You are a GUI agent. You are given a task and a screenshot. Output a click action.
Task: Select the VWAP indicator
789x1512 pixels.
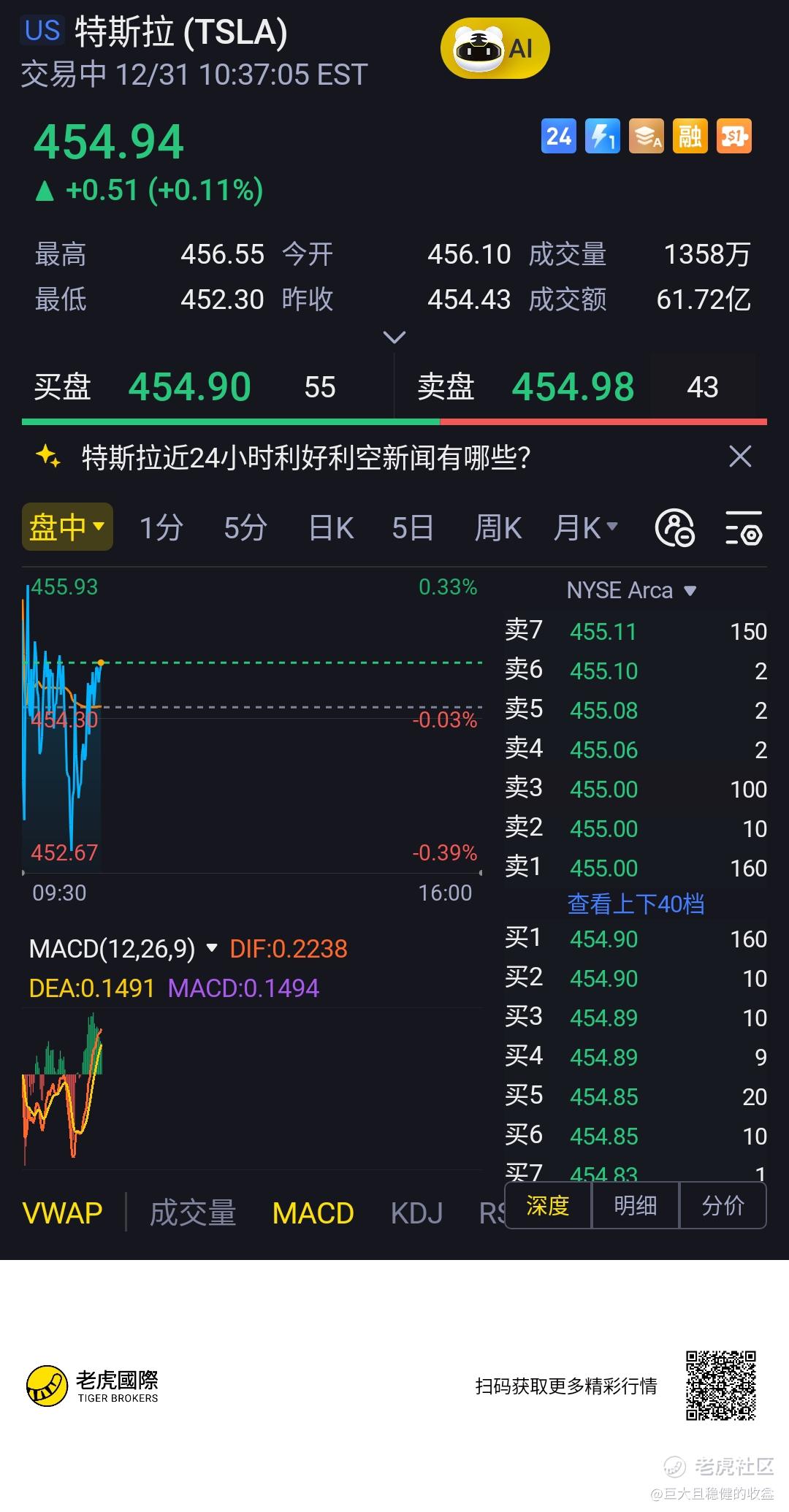click(x=63, y=1213)
